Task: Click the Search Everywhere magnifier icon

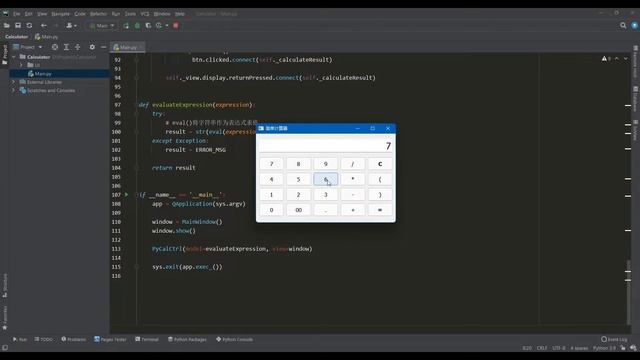Action: coord(623,26)
